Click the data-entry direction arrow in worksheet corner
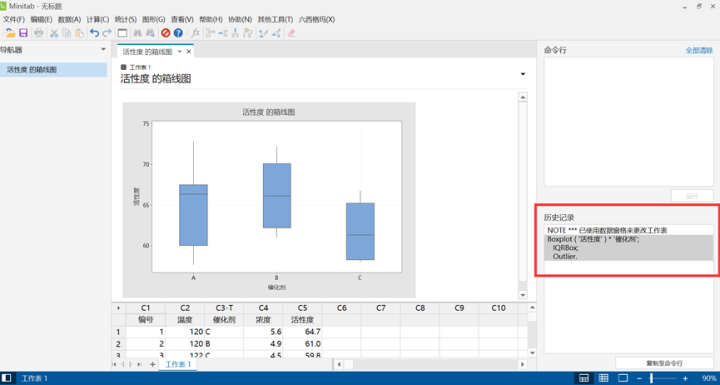Viewport: 720px width, 385px height. (x=118, y=308)
